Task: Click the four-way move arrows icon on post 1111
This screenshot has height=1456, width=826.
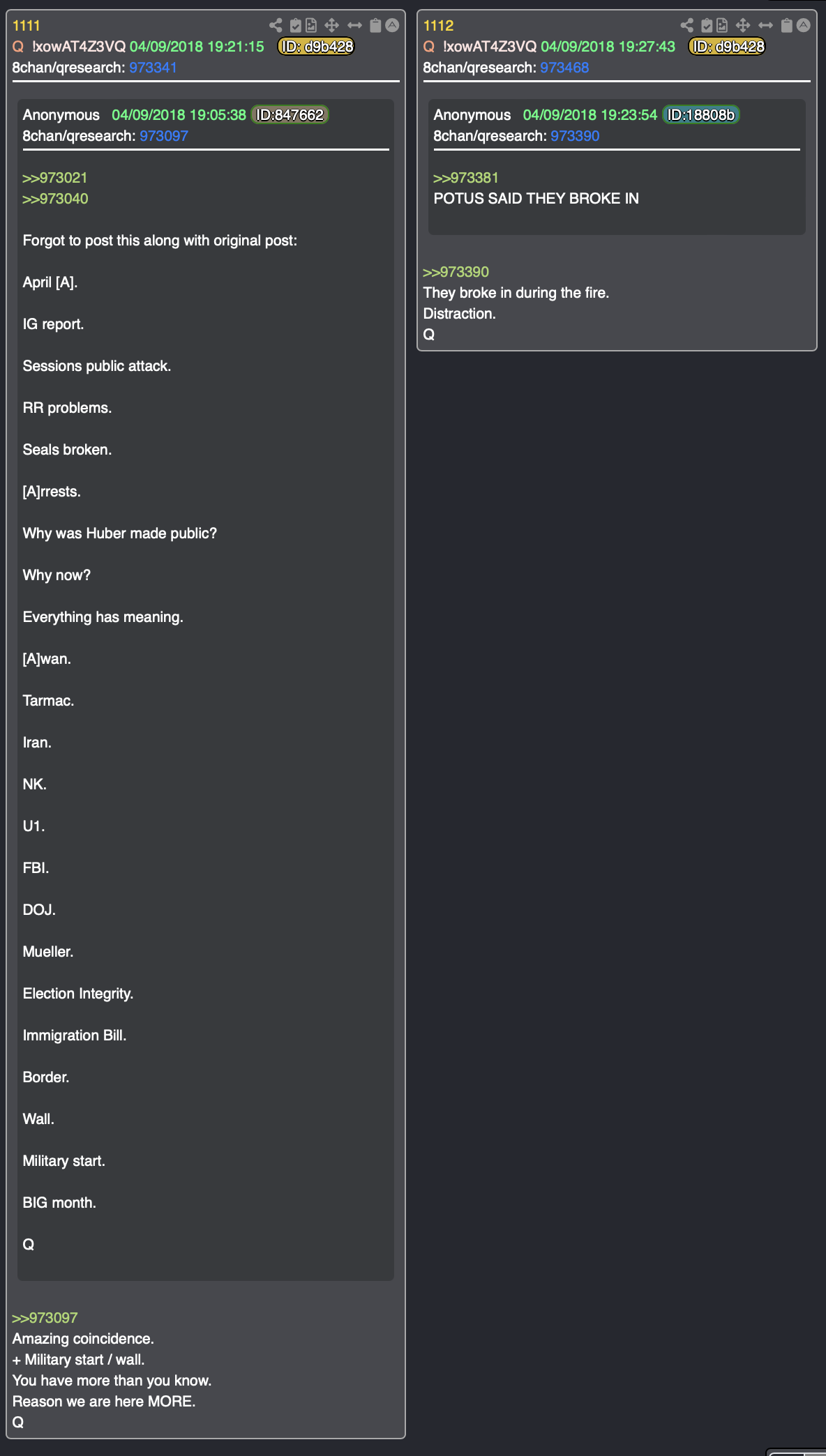Action: pyautogui.click(x=332, y=26)
